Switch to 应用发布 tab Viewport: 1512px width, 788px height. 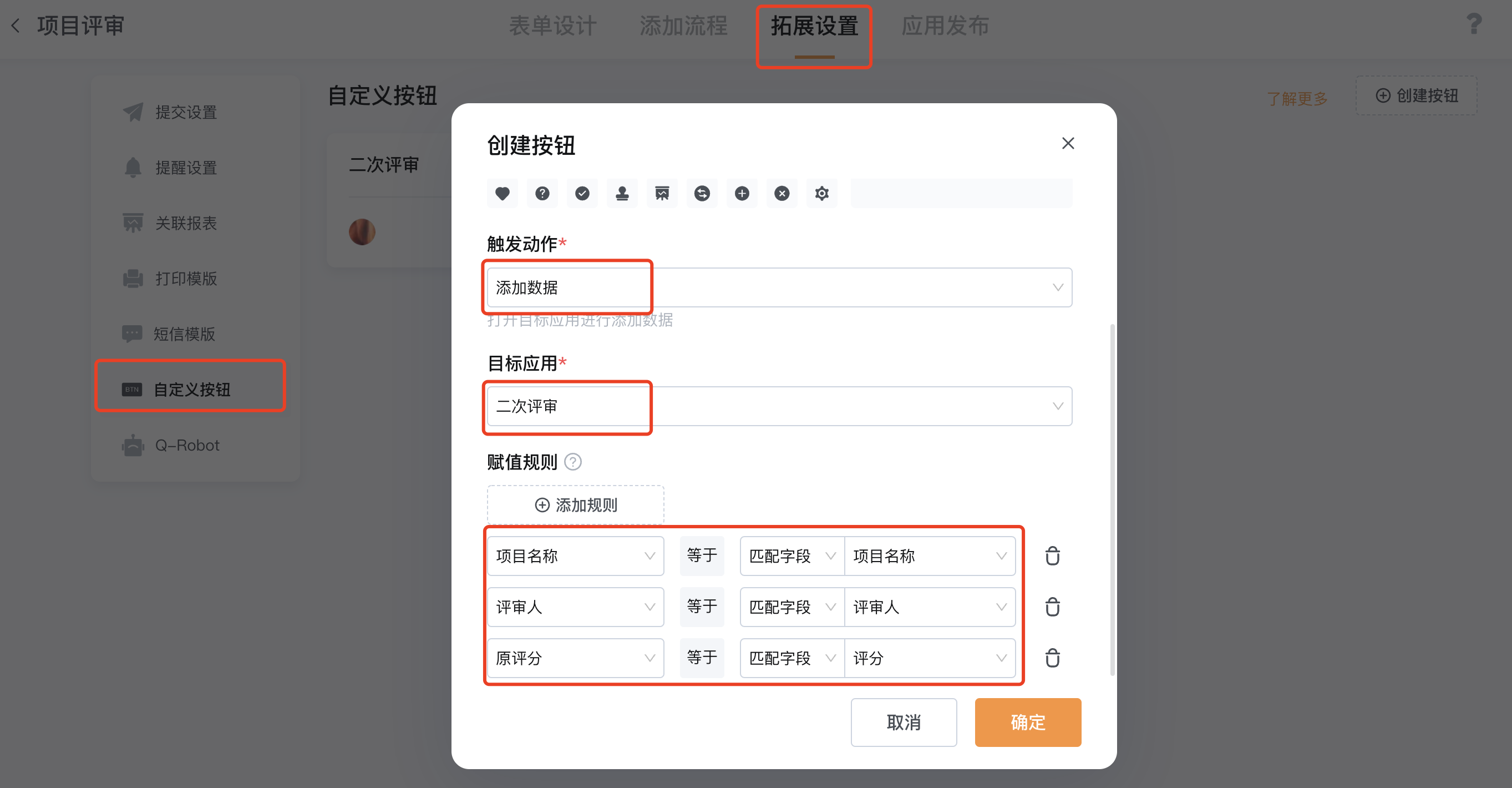tap(945, 26)
